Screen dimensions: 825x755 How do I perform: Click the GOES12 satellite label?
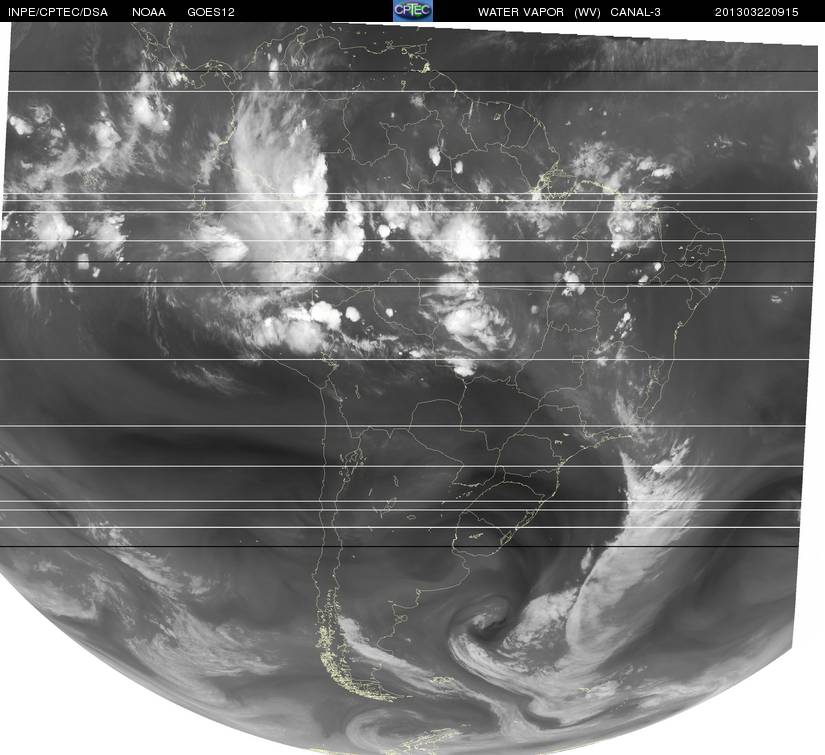coord(211,12)
